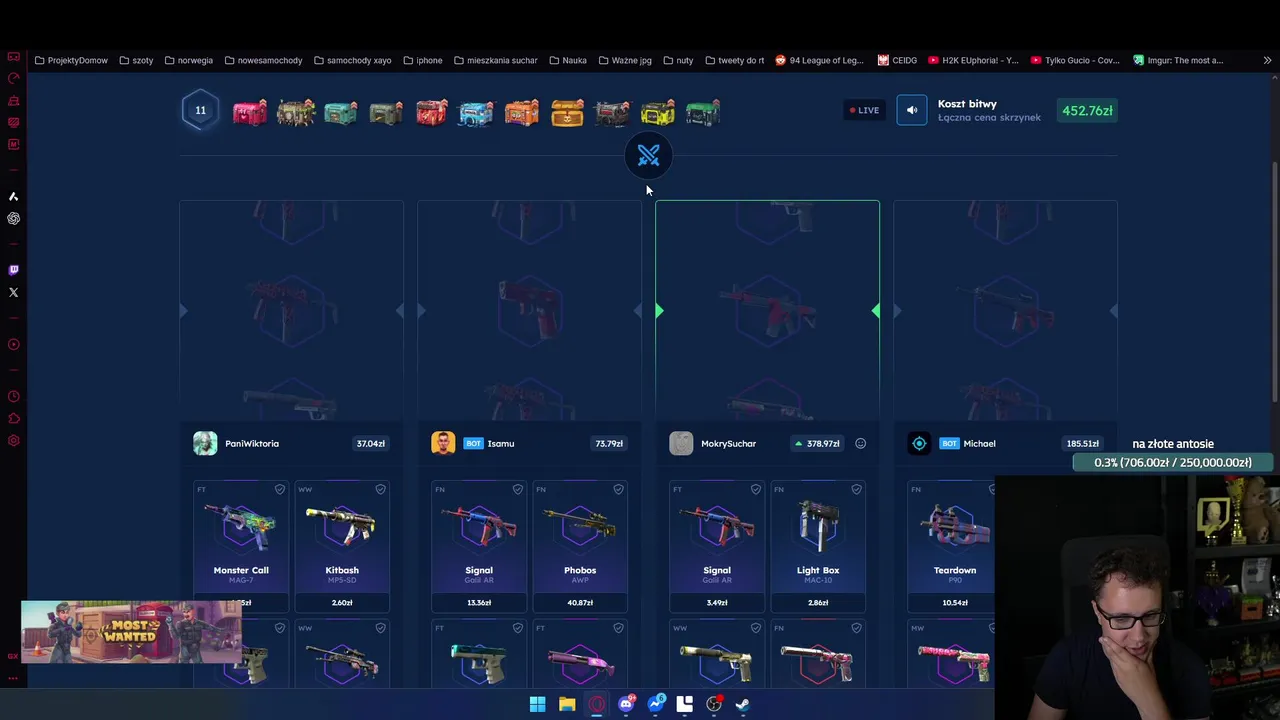The width and height of the screenshot is (1280, 720).
Task: Open the ProjektyDomow bookmark folder
Action: [71, 60]
